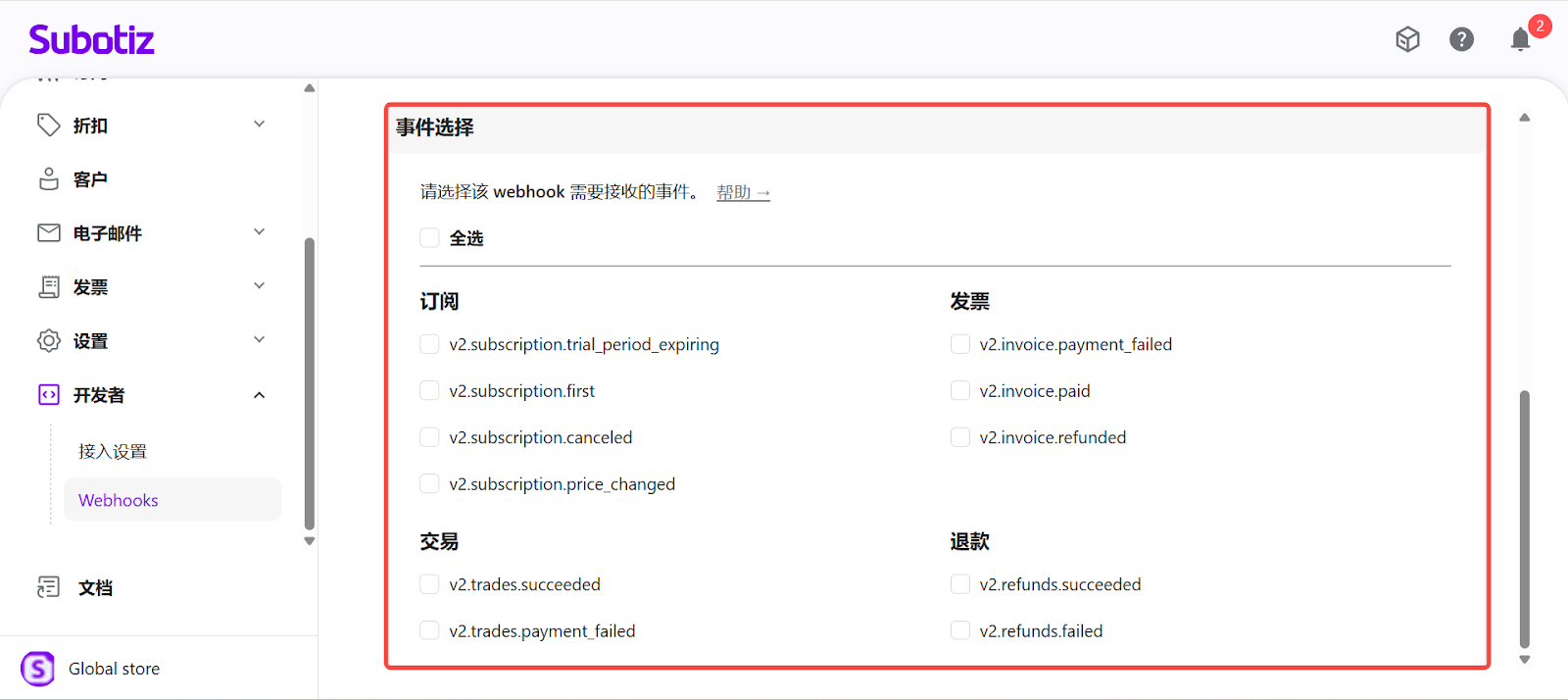Enable v2.subscription.canceled event checkbox
The width and height of the screenshot is (1568, 700).
pos(429,437)
